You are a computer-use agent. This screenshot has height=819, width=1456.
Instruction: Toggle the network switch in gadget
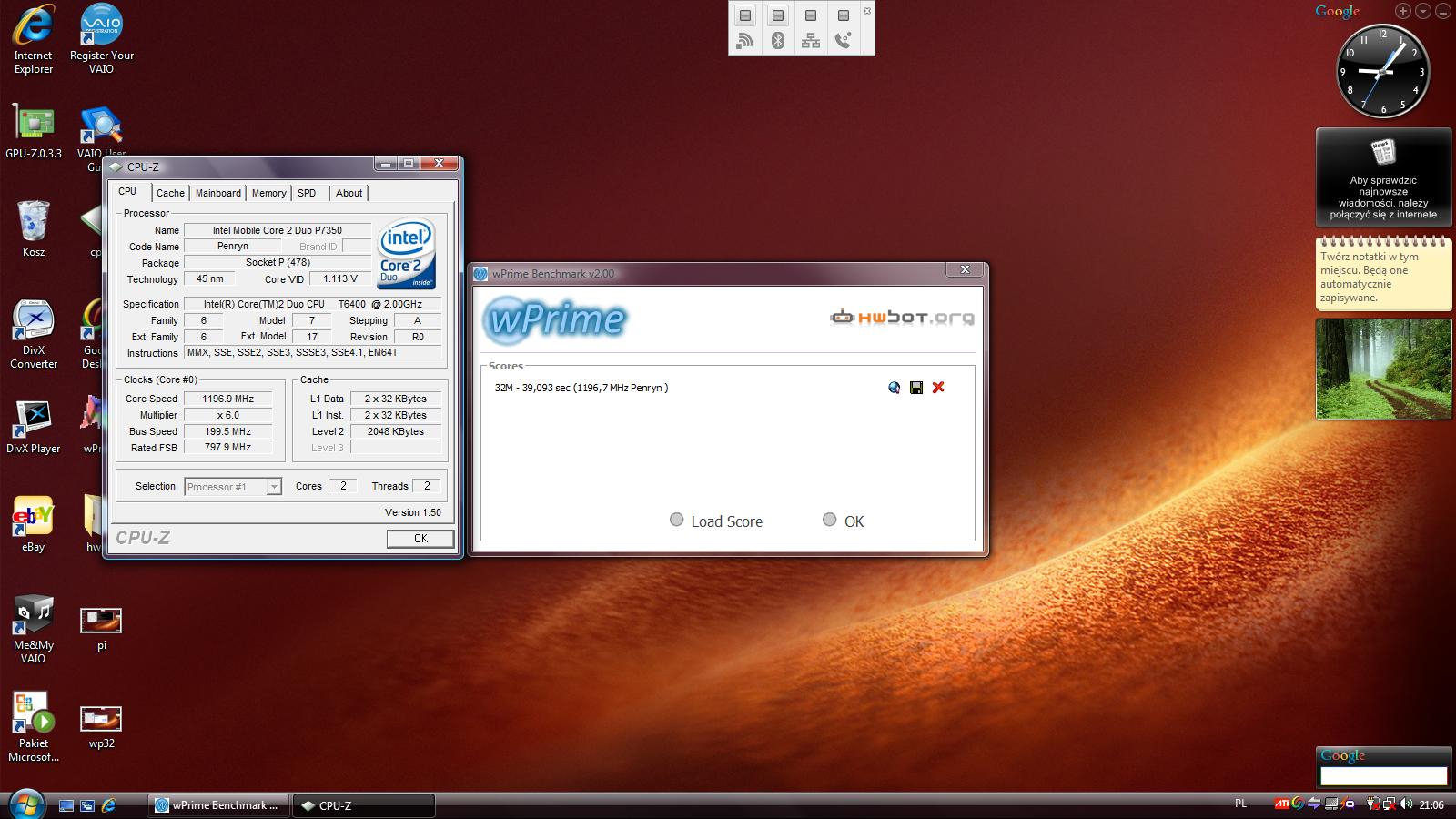coord(811,15)
